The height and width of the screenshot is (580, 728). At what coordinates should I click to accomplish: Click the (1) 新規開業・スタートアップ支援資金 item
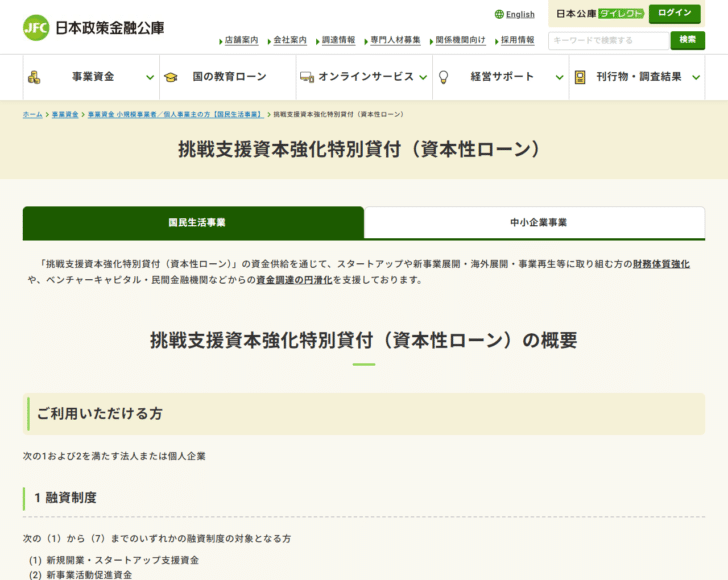(114, 560)
